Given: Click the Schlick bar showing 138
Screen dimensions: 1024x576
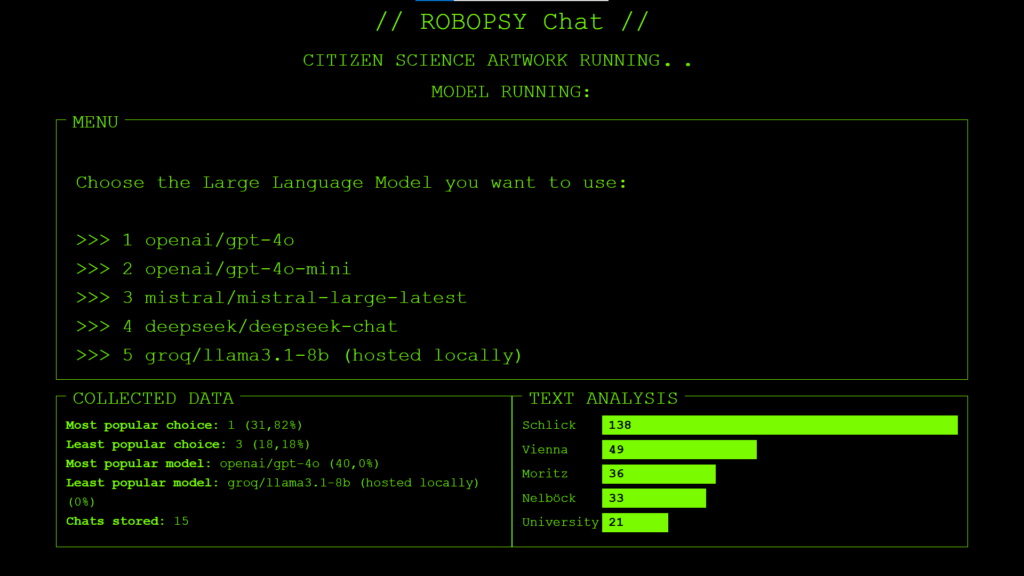Looking at the screenshot, I should tap(779, 425).
